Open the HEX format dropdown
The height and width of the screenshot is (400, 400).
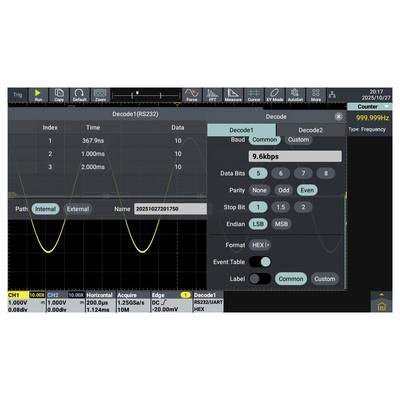260,245
